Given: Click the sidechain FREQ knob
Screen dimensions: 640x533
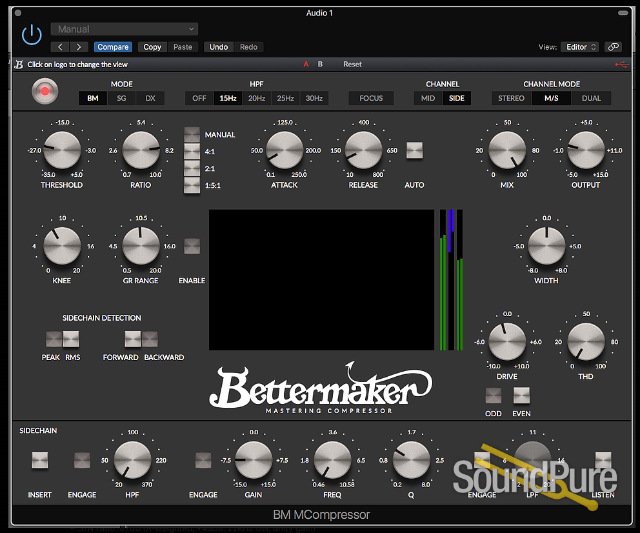Looking at the screenshot, I should tap(332, 460).
